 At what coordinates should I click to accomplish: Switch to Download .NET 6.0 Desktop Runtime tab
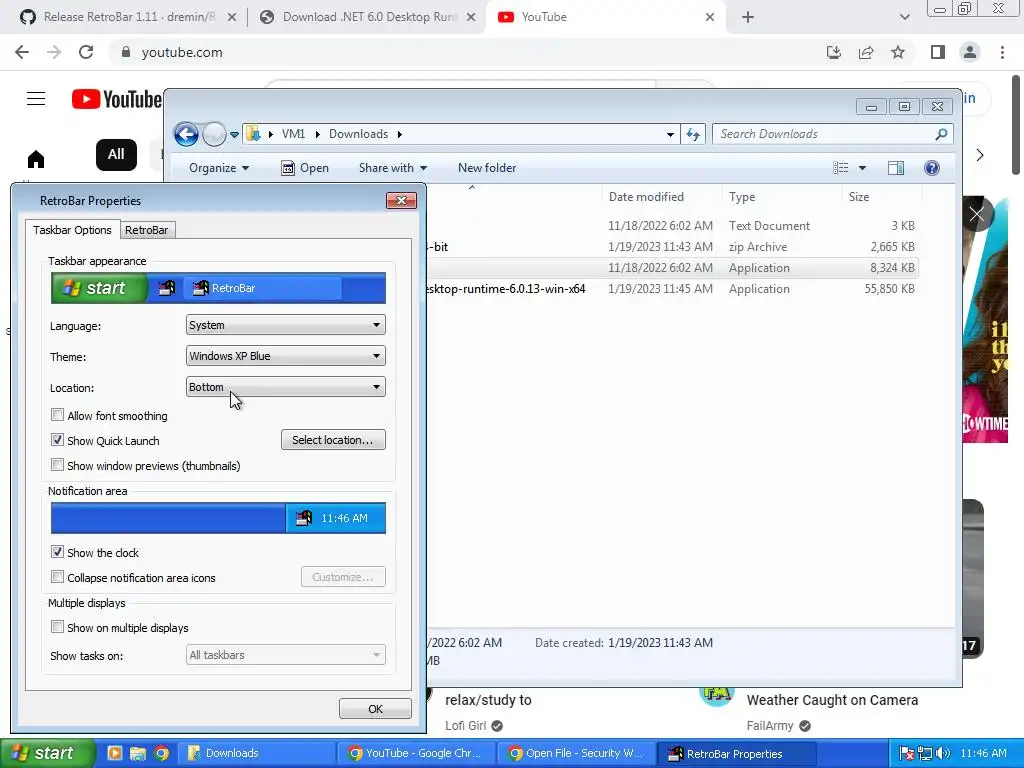tap(366, 17)
